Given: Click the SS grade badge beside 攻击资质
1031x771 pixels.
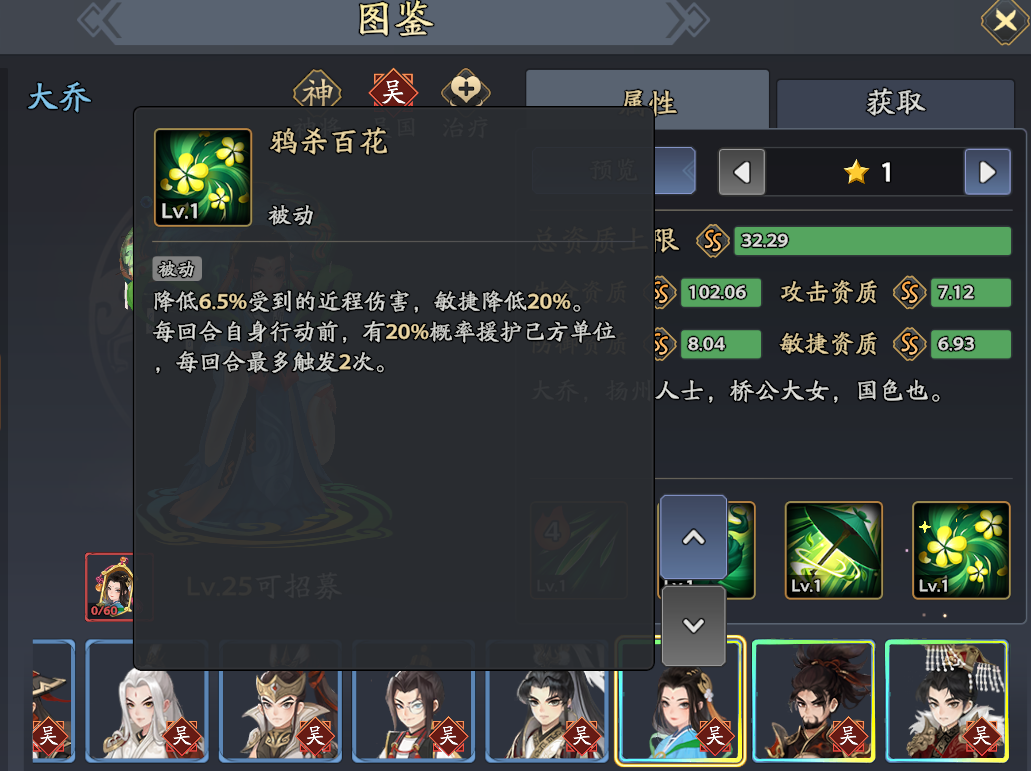Looking at the screenshot, I should [x=909, y=292].
